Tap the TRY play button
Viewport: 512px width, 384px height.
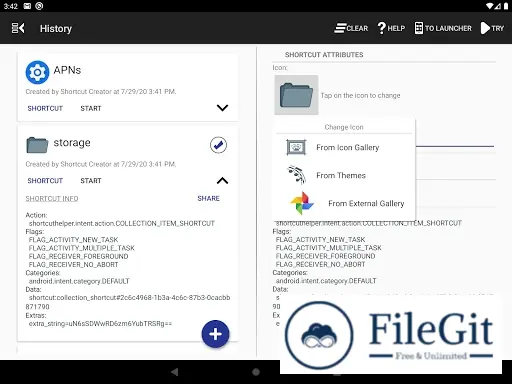click(x=492, y=28)
